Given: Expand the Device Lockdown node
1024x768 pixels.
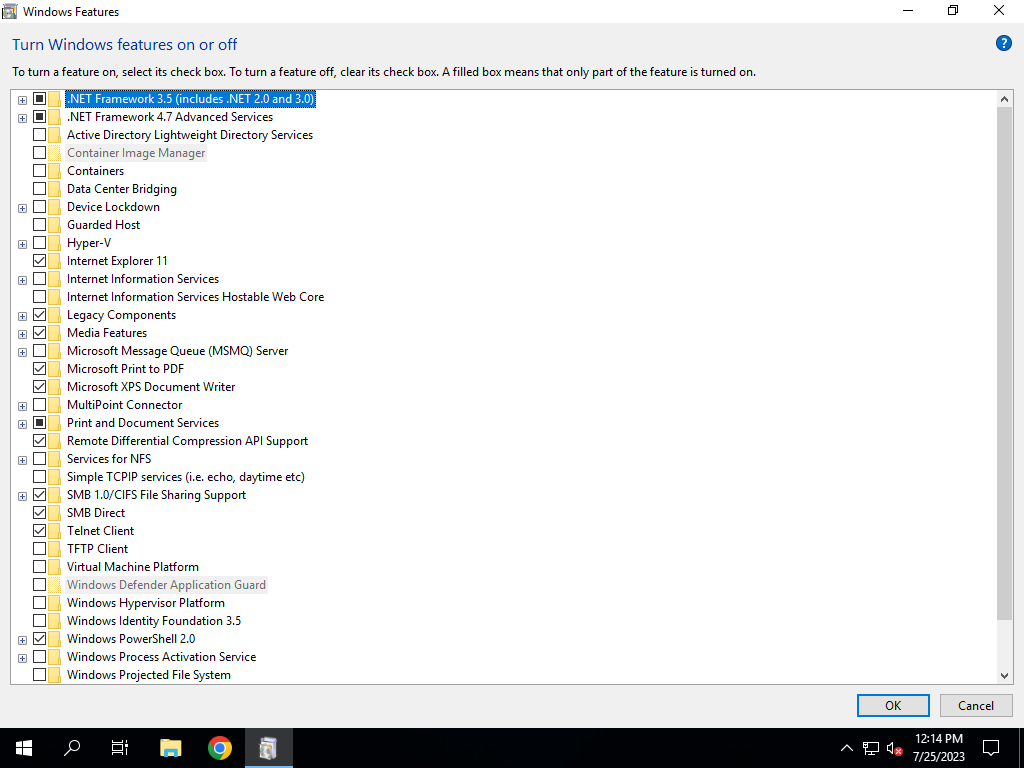Looking at the screenshot, I should [x=22, y=208].
